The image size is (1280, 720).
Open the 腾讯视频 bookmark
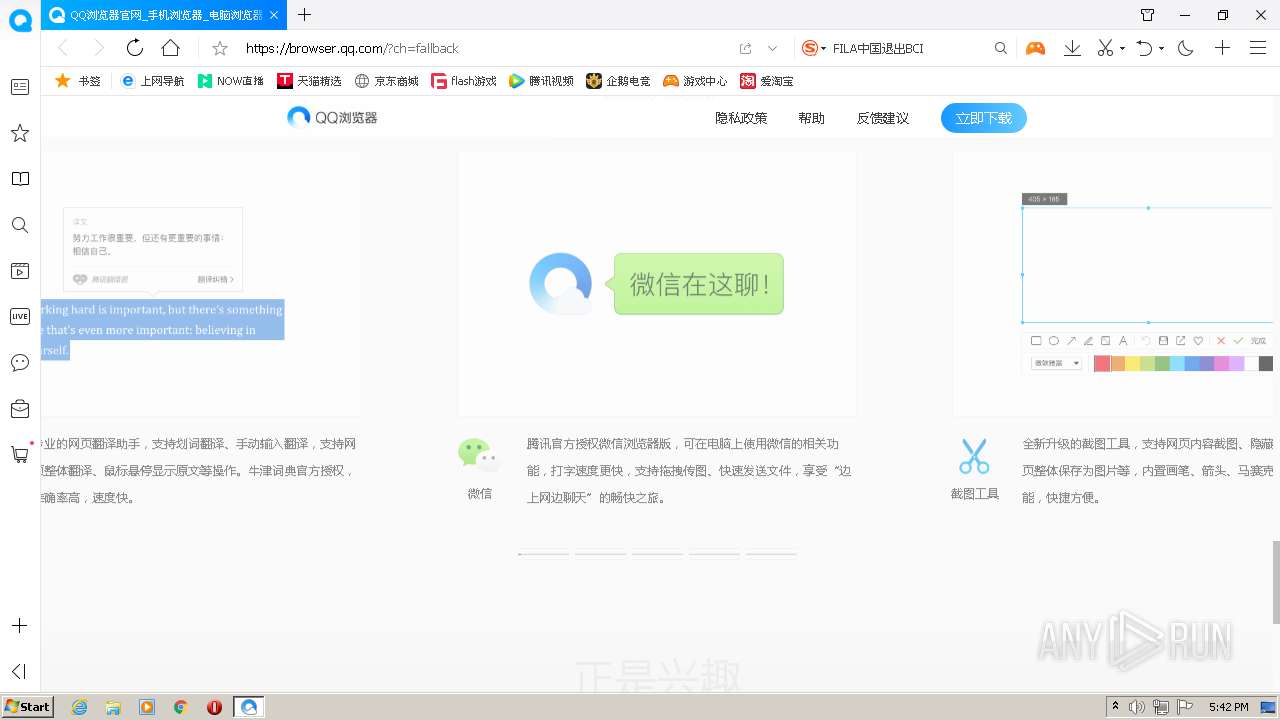541,81
